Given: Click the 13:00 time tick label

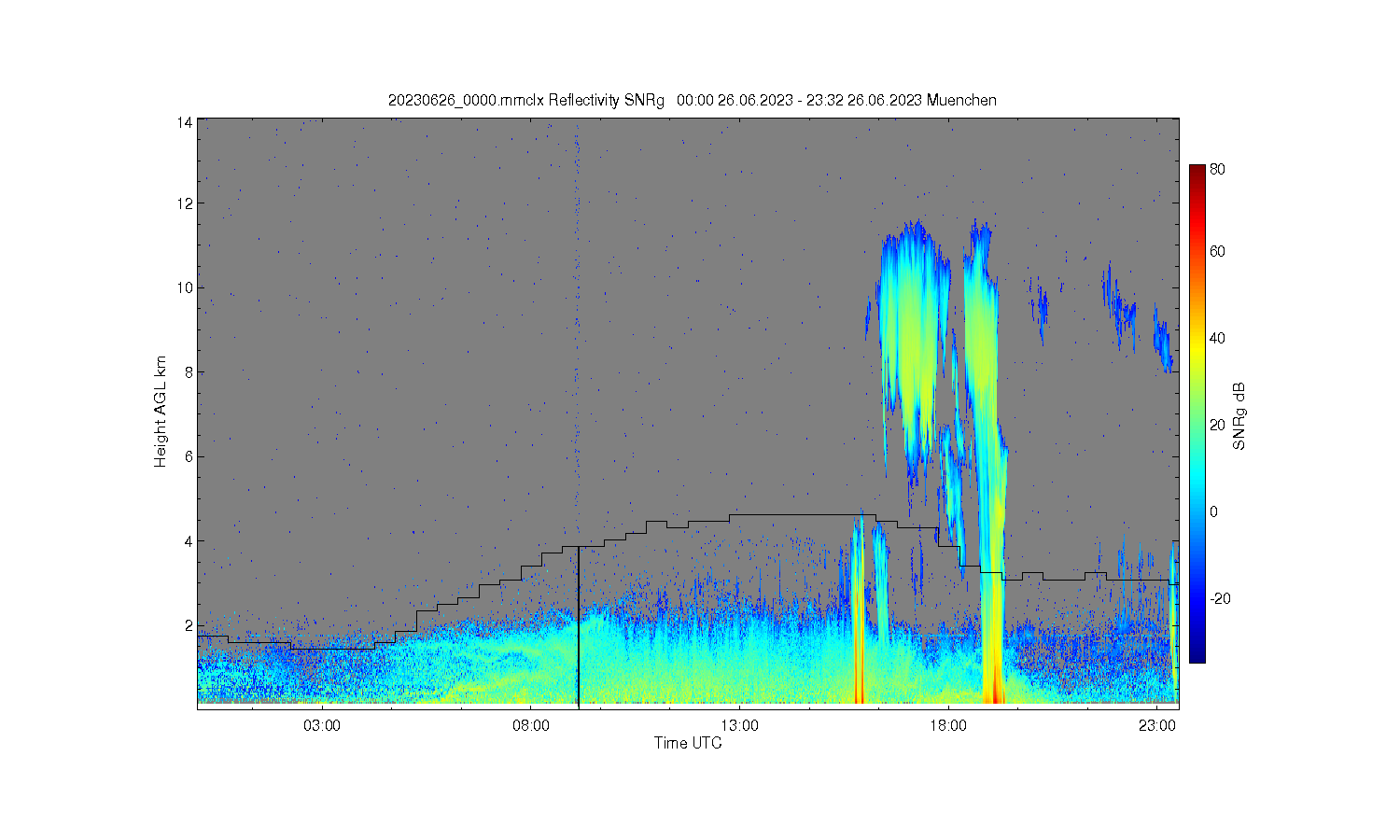Looking at the screenshot, I should (x=740, y=726).
